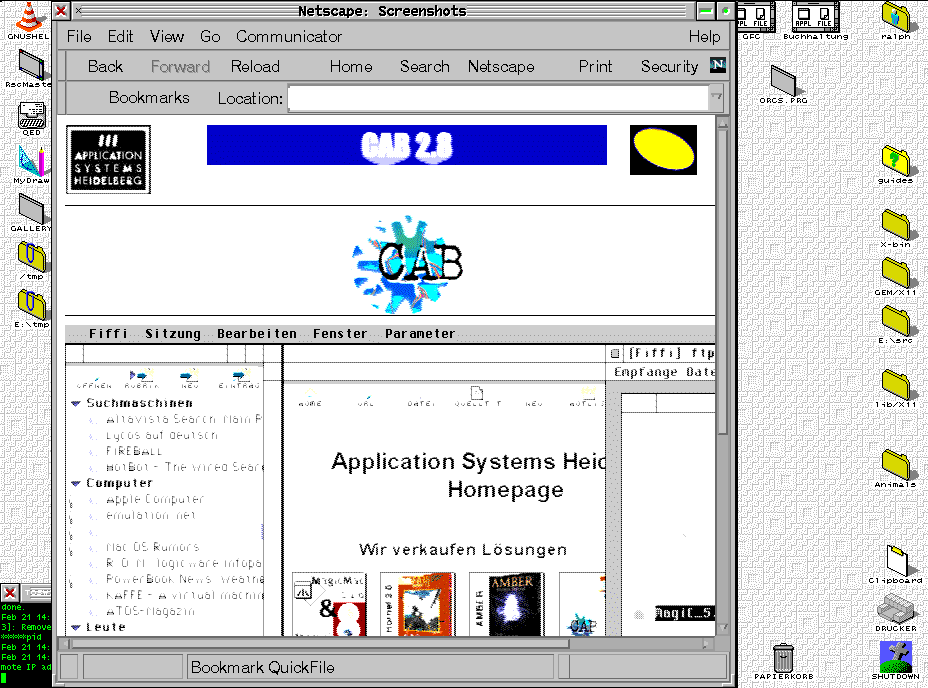Open the View menu

click(166, 37)
